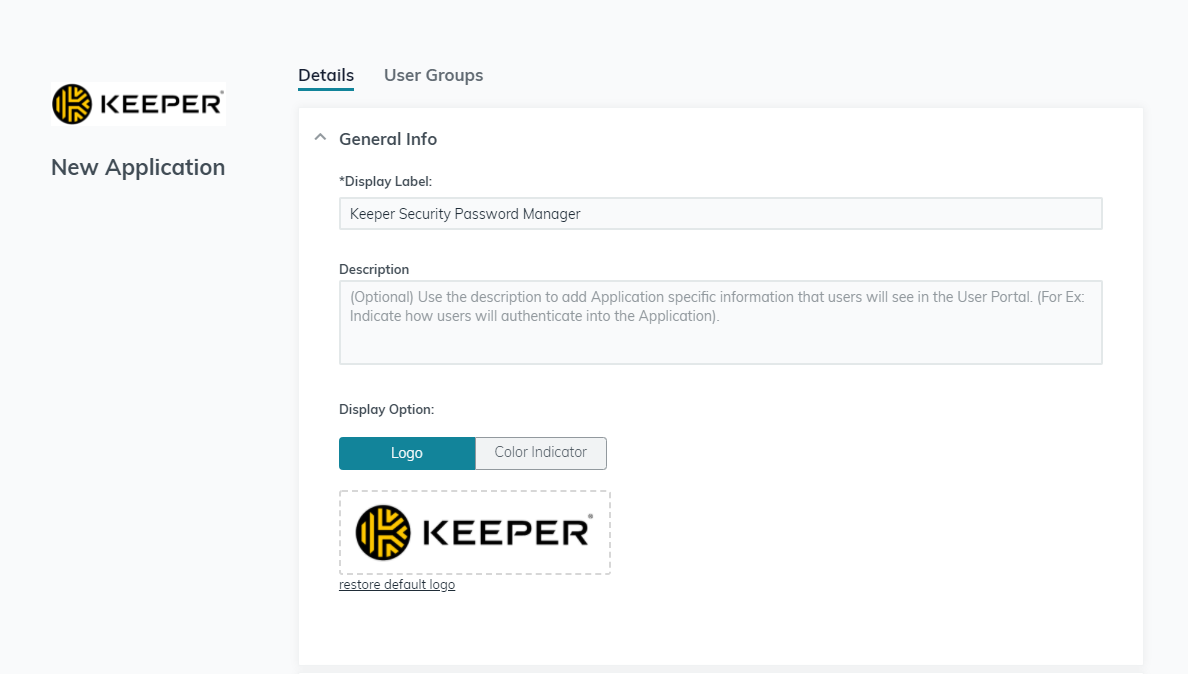Click the *Display Label: text label
Viewport: 1188px width, 674px height.
click(386, 182)
